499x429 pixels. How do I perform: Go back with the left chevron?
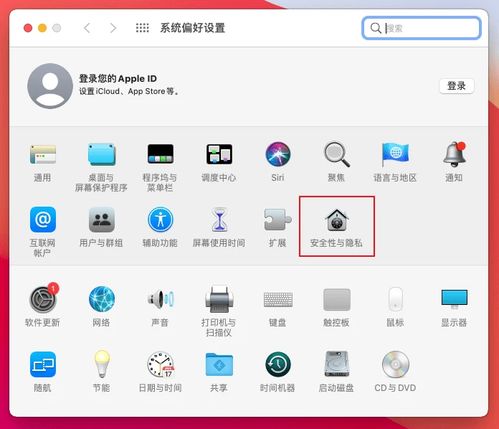[x=87, y=28]
